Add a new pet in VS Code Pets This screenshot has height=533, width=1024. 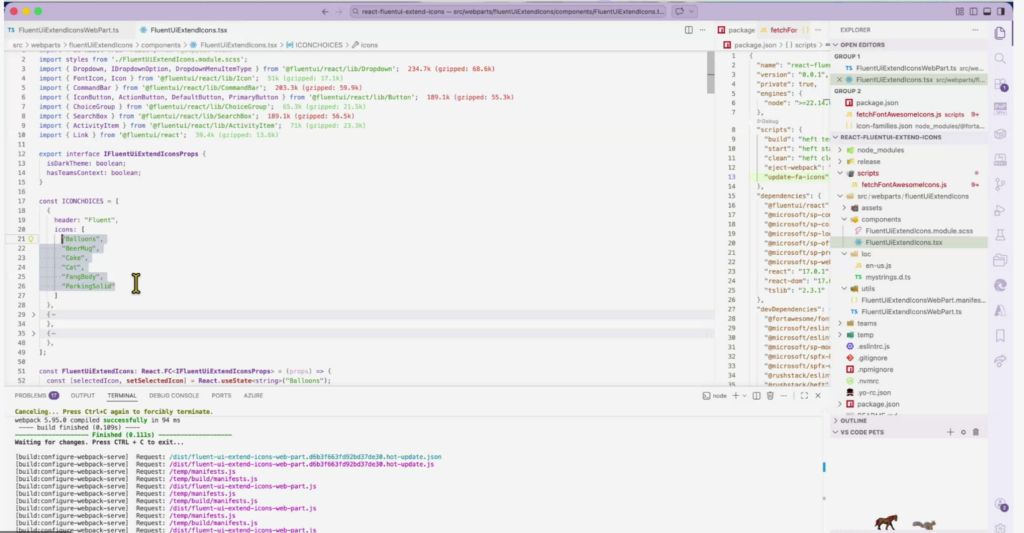coord(949,432)
